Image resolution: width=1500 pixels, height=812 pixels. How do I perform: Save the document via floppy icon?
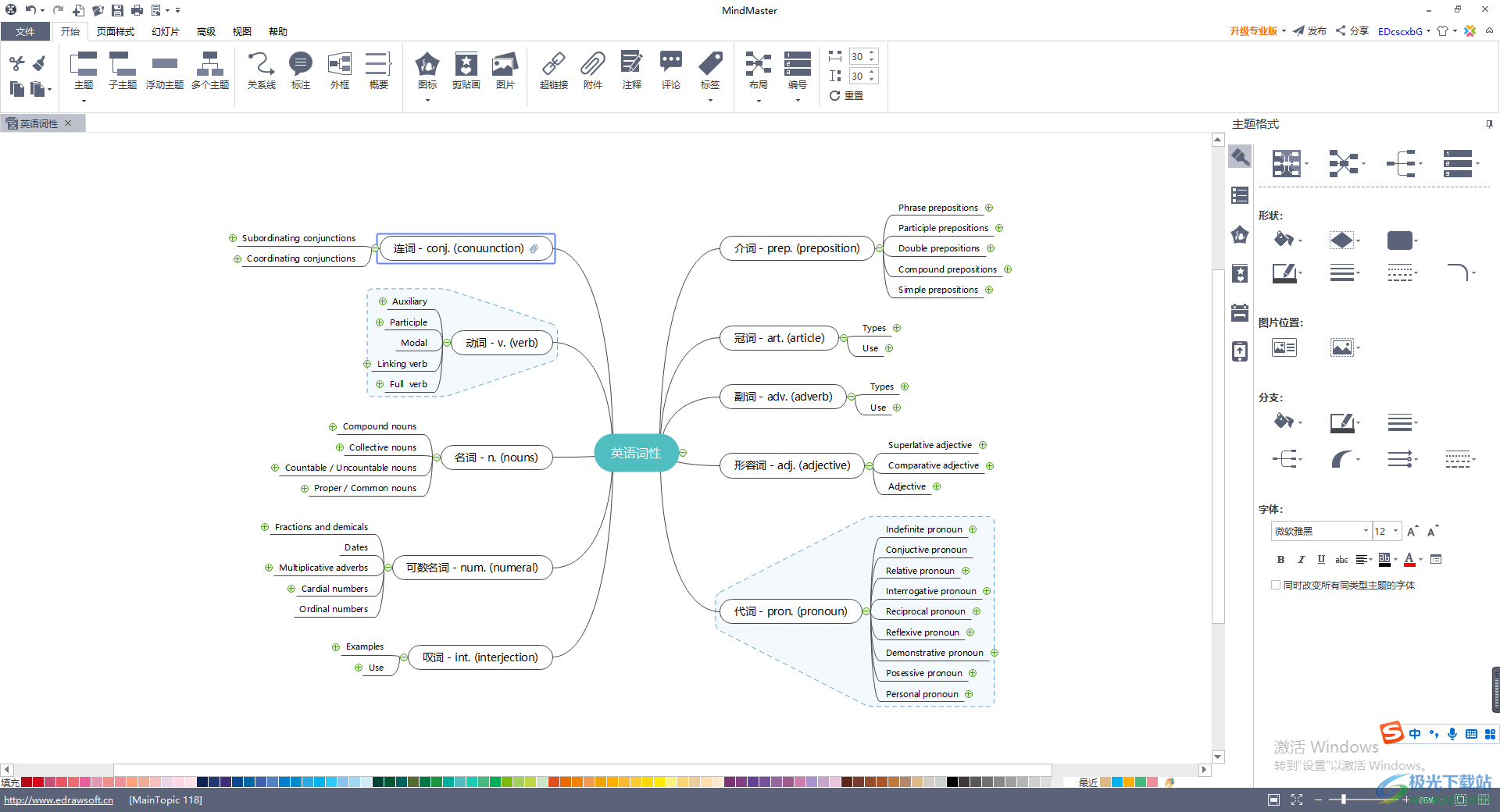(x=117, y=10)
